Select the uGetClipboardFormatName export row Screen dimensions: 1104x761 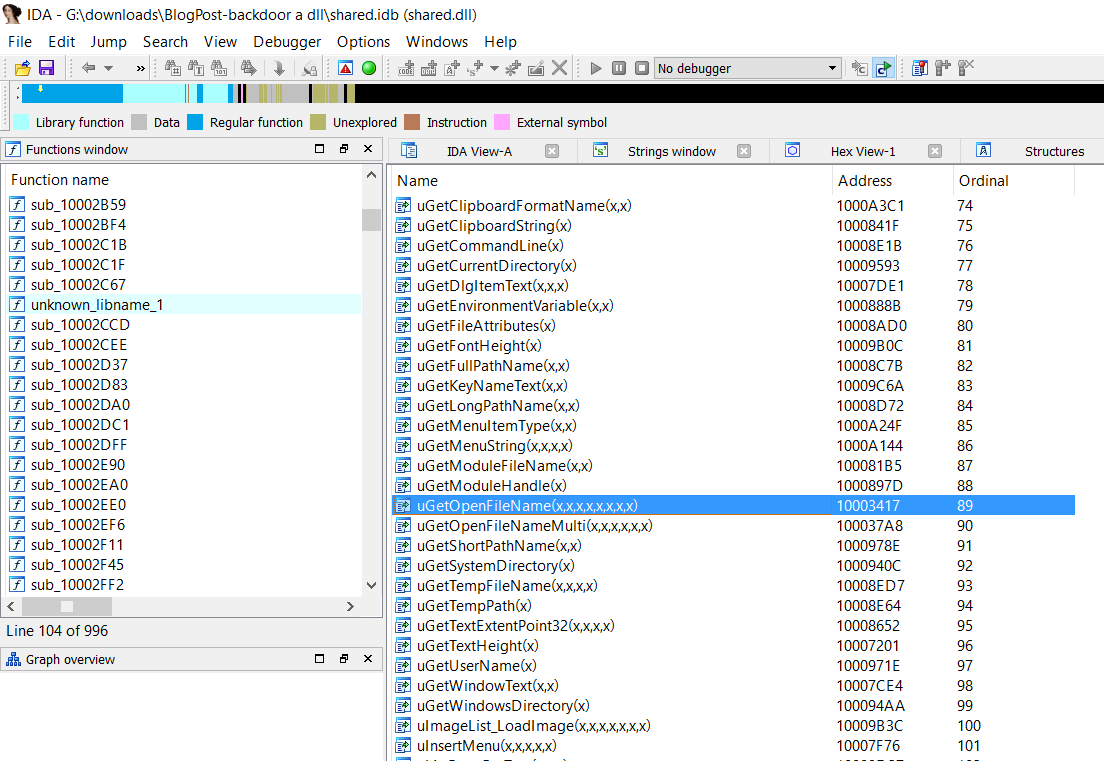click(733, 206)
